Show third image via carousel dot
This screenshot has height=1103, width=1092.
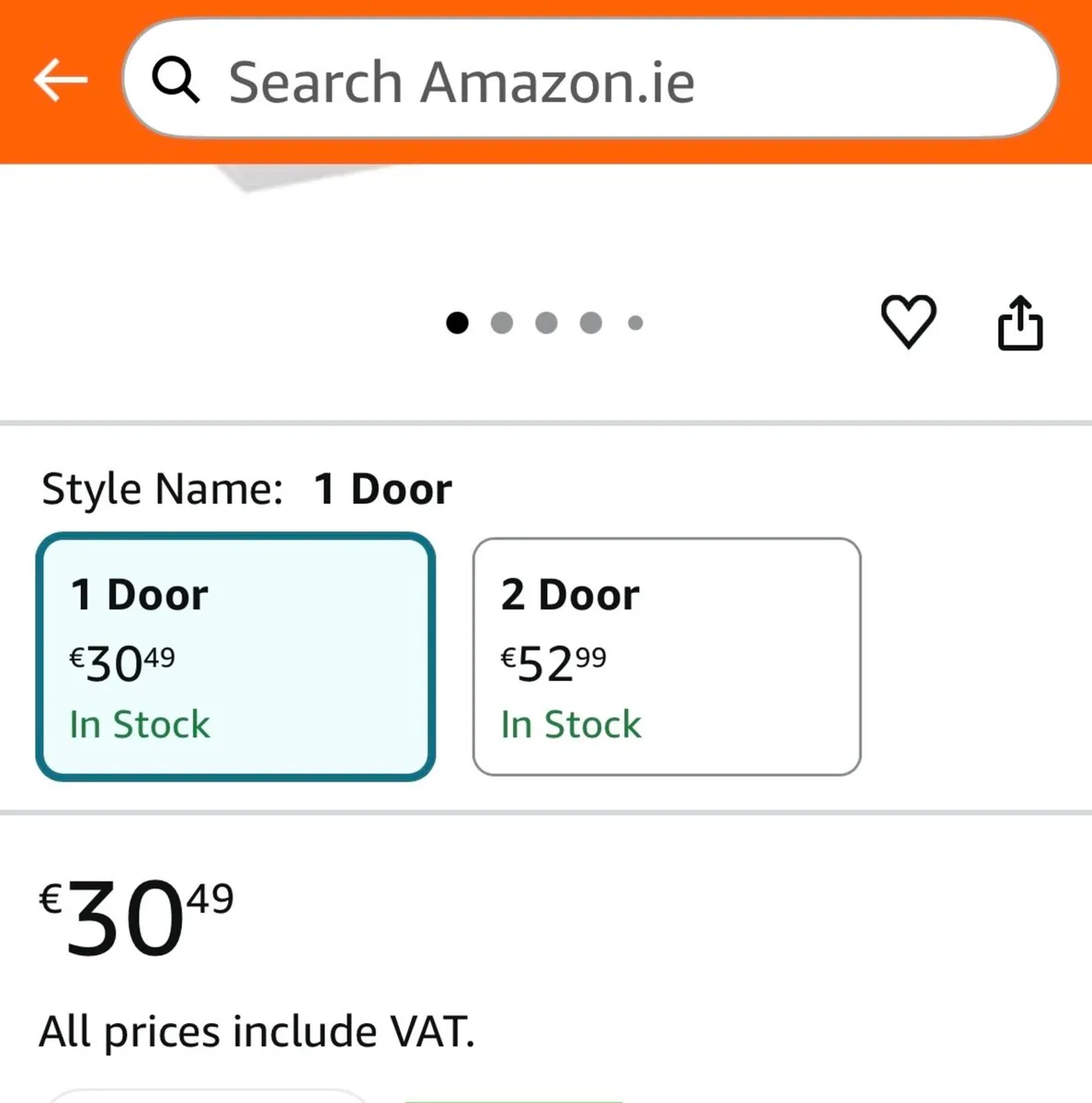(546, 323)
